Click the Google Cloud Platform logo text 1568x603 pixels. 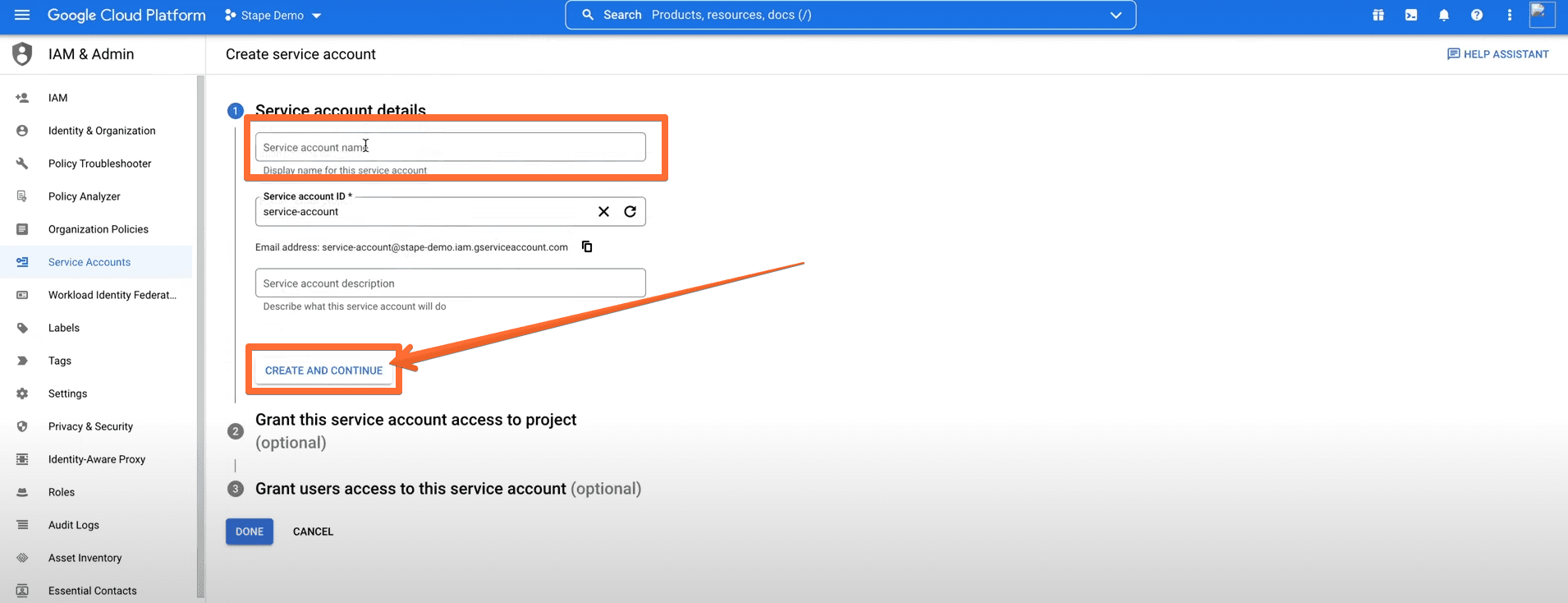tap(126, 15)
